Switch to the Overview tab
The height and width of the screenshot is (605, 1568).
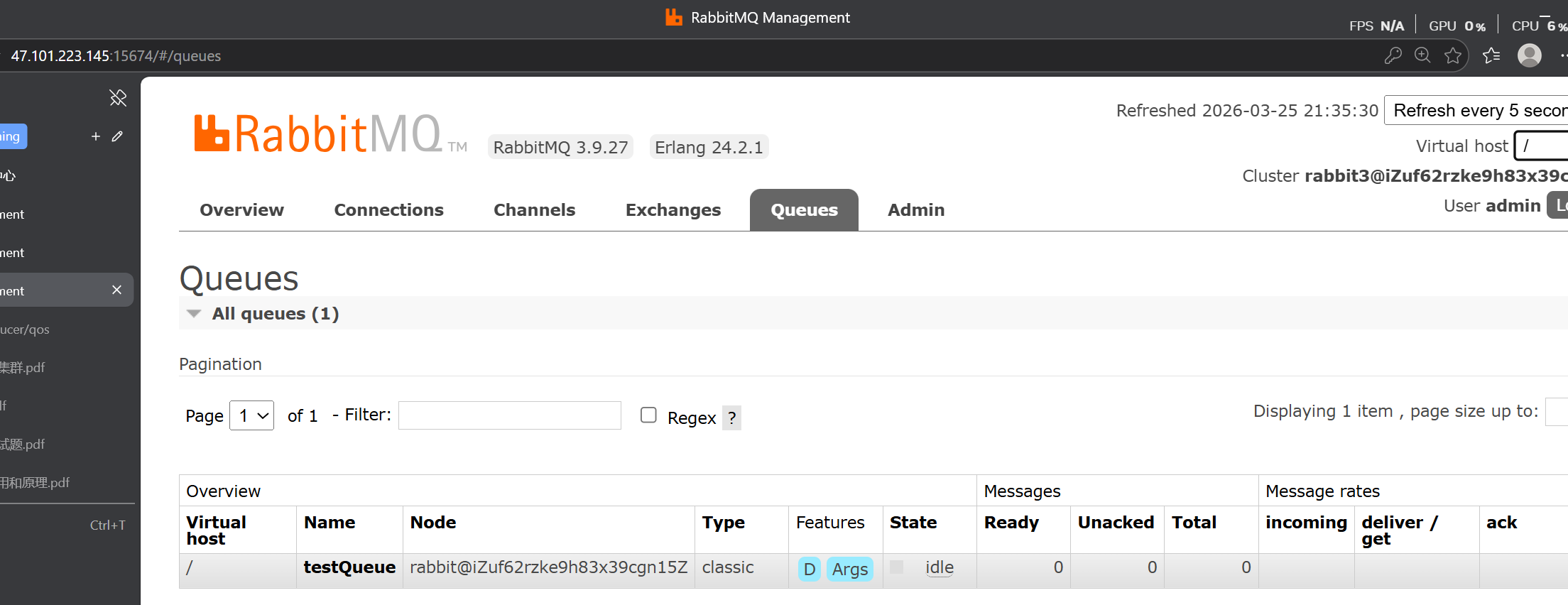241,210
